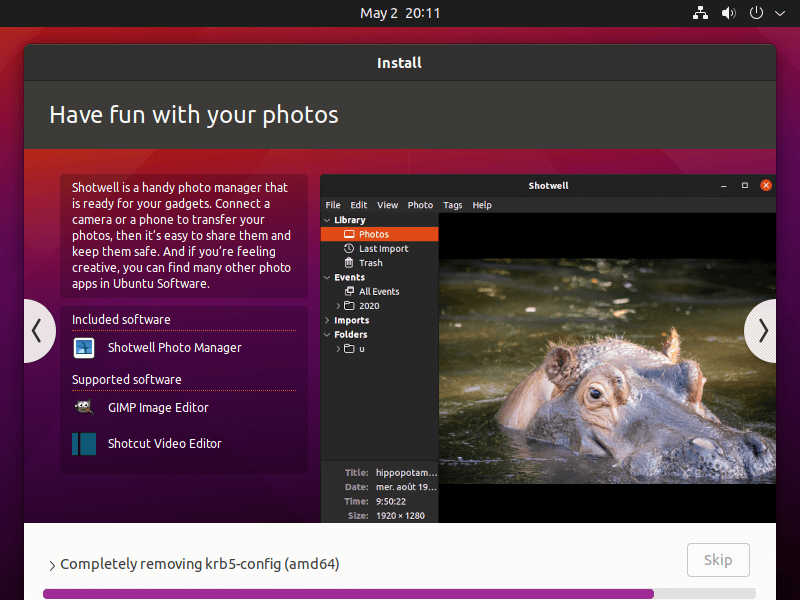Click the Shotwell Photo Manager icon

click(84, 348)
